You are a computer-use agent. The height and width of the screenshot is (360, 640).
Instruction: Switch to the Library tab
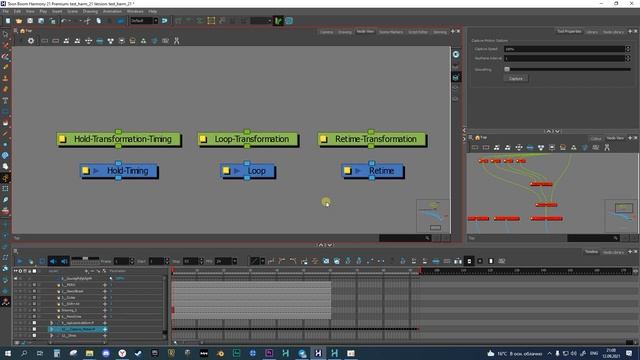click(592, 32)
